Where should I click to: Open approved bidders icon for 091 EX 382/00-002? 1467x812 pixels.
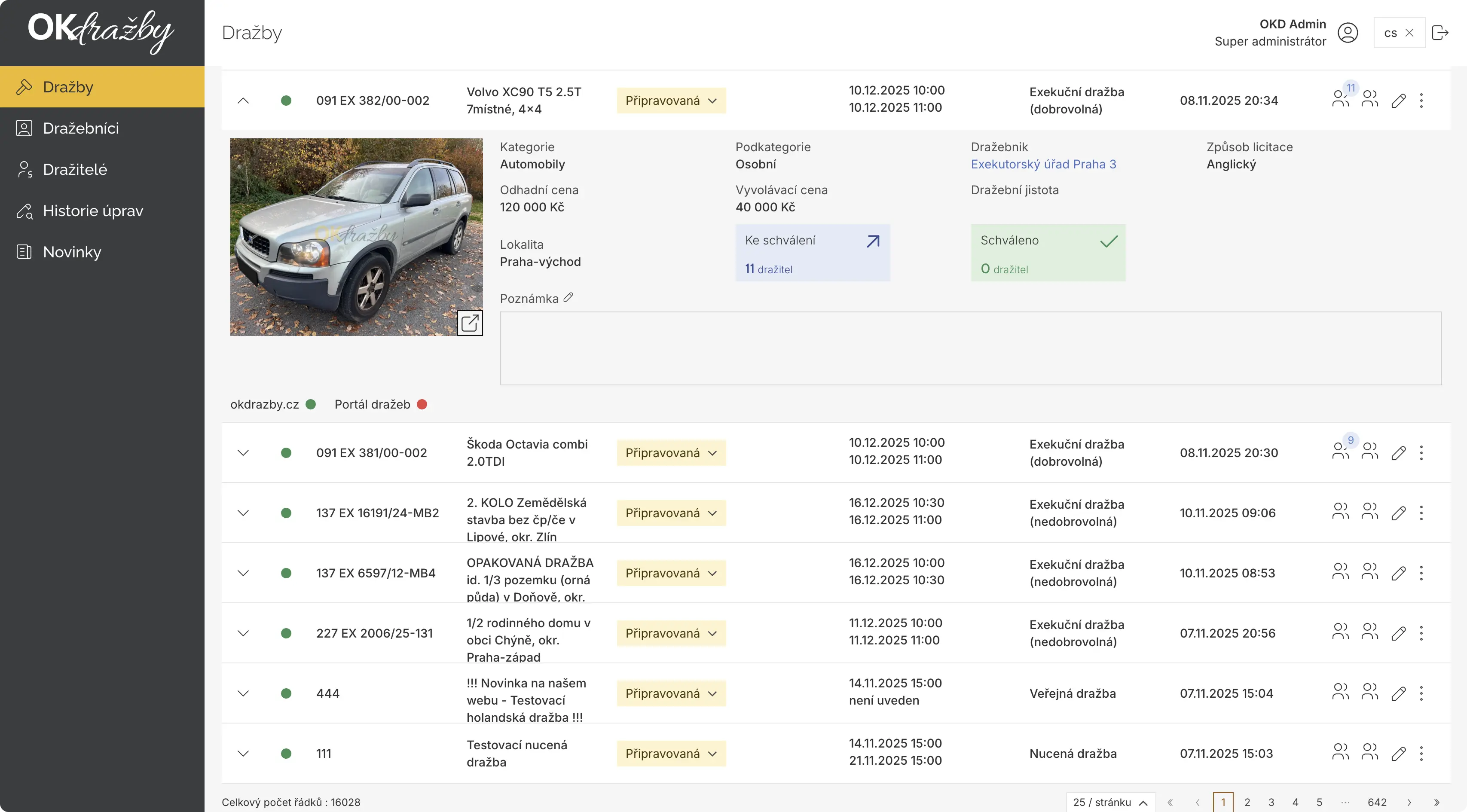(1369, 99)
